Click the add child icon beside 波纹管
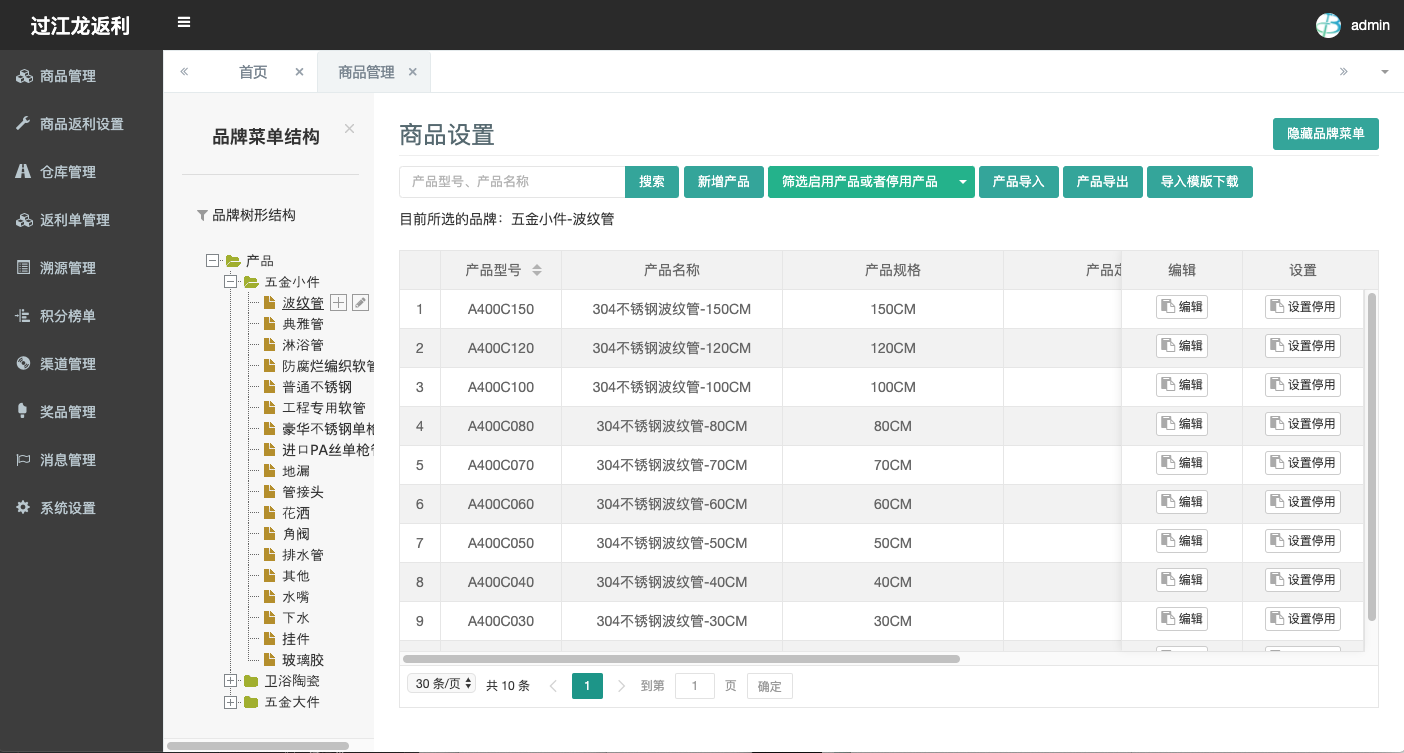Viewport: 1404px width, 753px height. [x=339, y=303]
